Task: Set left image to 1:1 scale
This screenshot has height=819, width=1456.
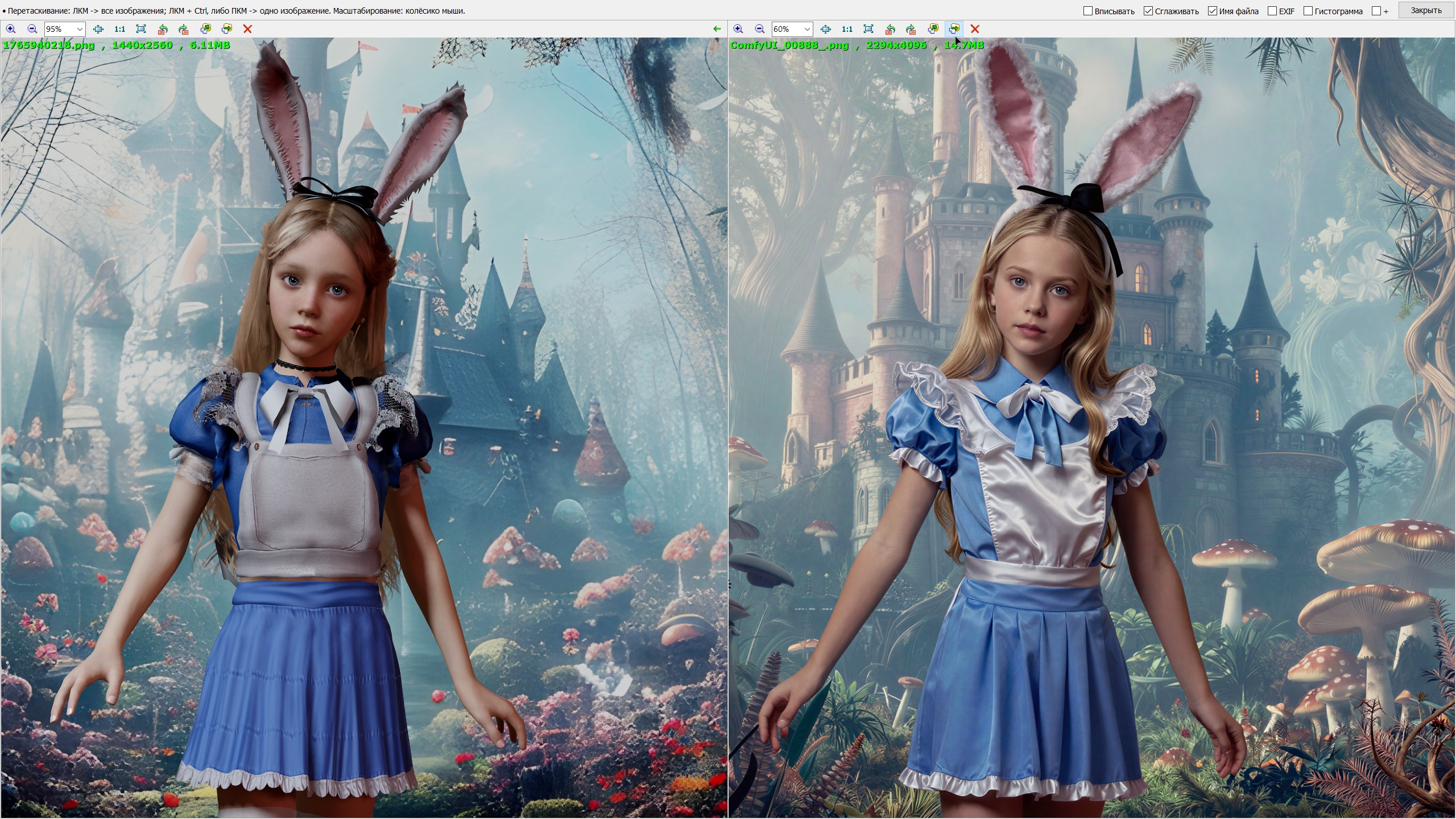Action: (x=119, y=29)
